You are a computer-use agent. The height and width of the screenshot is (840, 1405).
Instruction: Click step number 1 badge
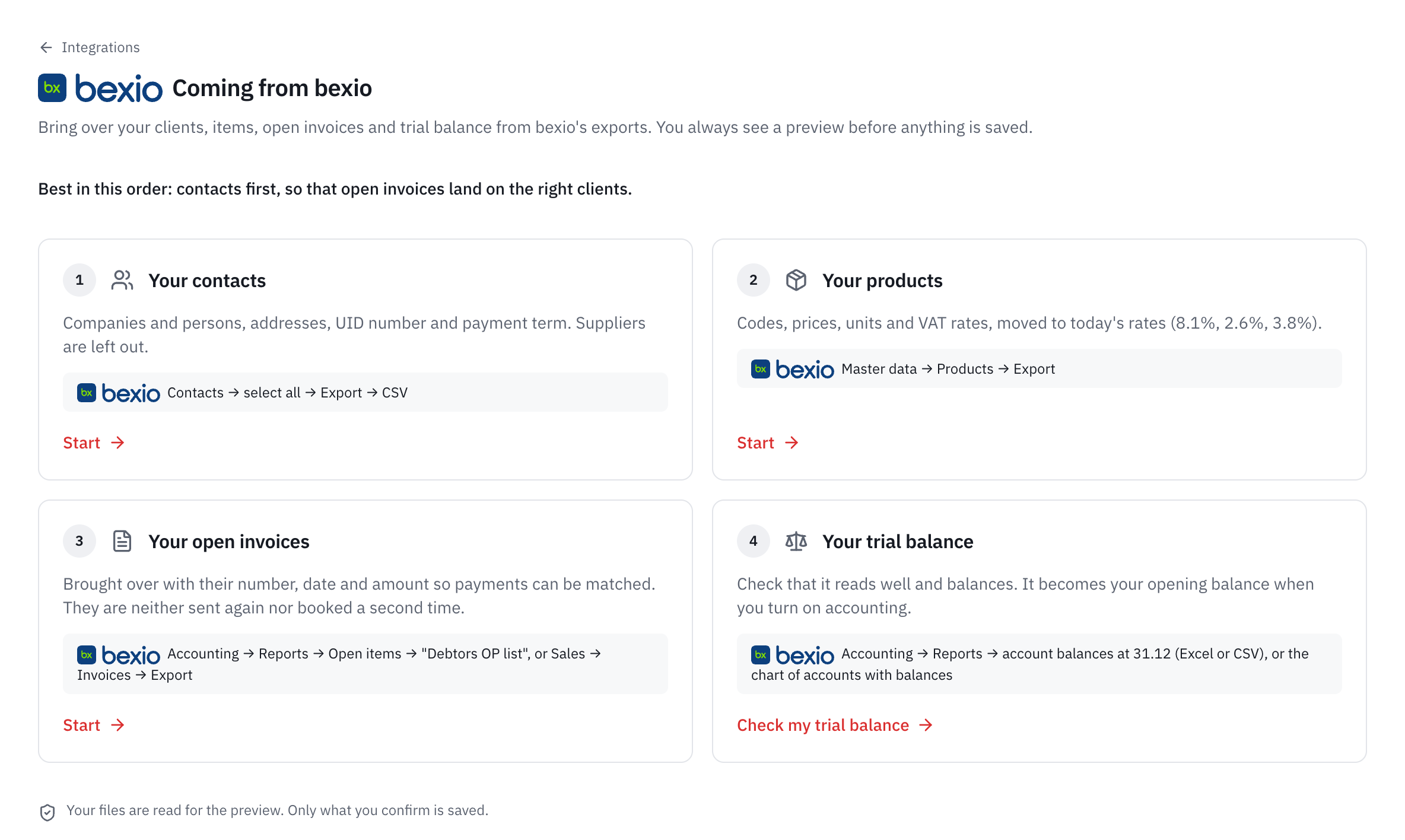pos(80,280)
